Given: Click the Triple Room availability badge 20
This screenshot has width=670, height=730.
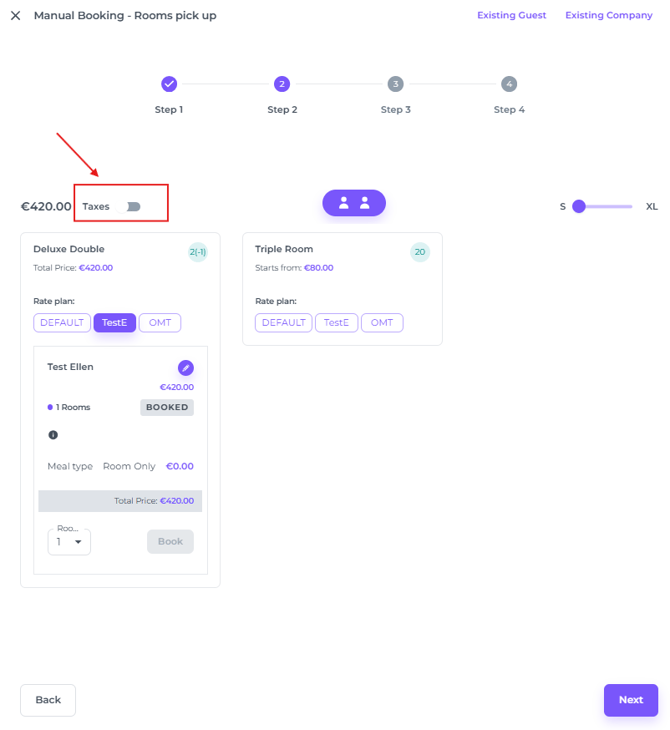Looking at the screenshot, I should click(420, 252).
